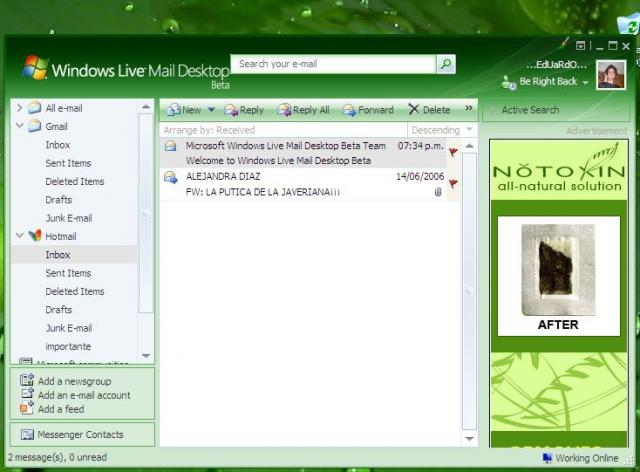
Task: Click the Hotmail butterfly icon
Action: [35, 236]
